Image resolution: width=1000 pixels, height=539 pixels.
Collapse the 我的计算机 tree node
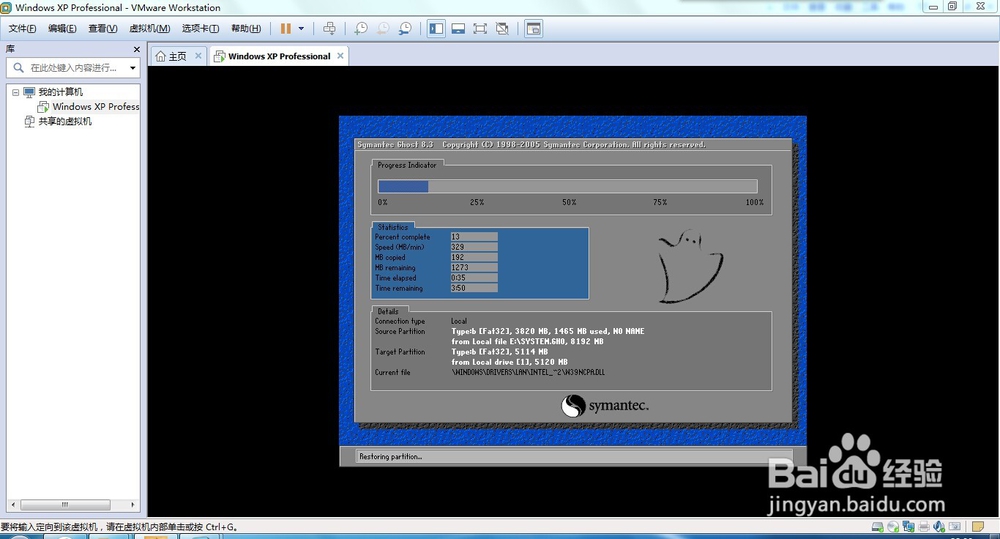click(x=15, y=92)
